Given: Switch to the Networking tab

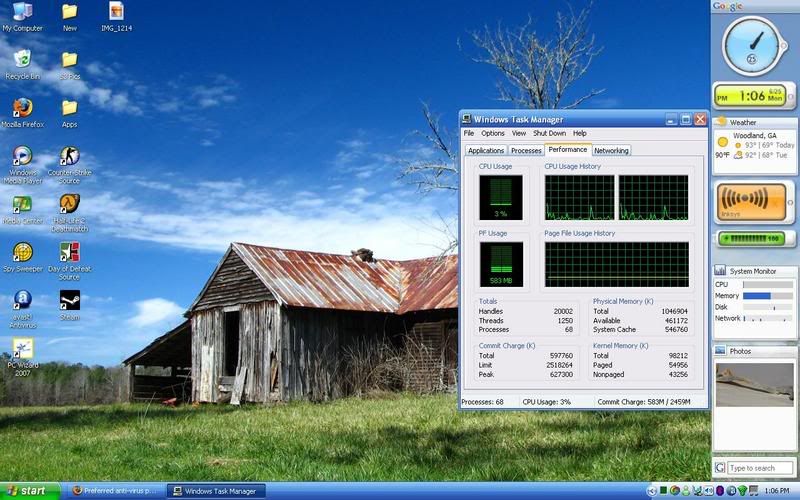Looking at the screenshot, I should coord(611,150).
